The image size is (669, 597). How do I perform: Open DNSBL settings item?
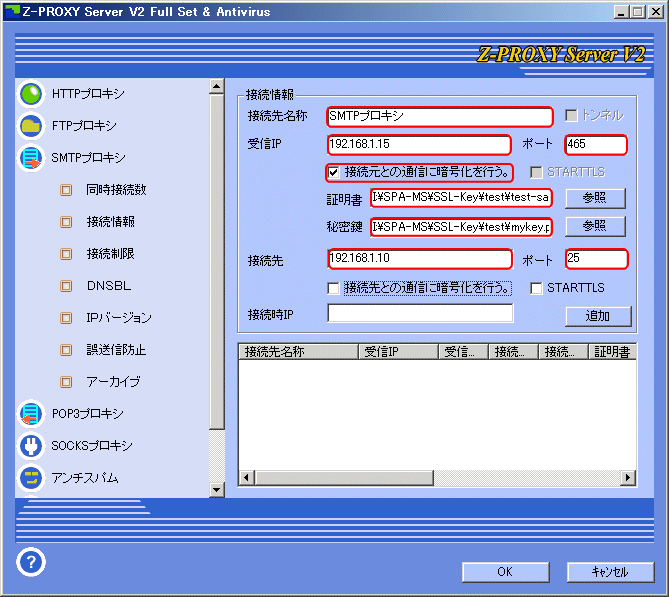[x=109, y=285]
